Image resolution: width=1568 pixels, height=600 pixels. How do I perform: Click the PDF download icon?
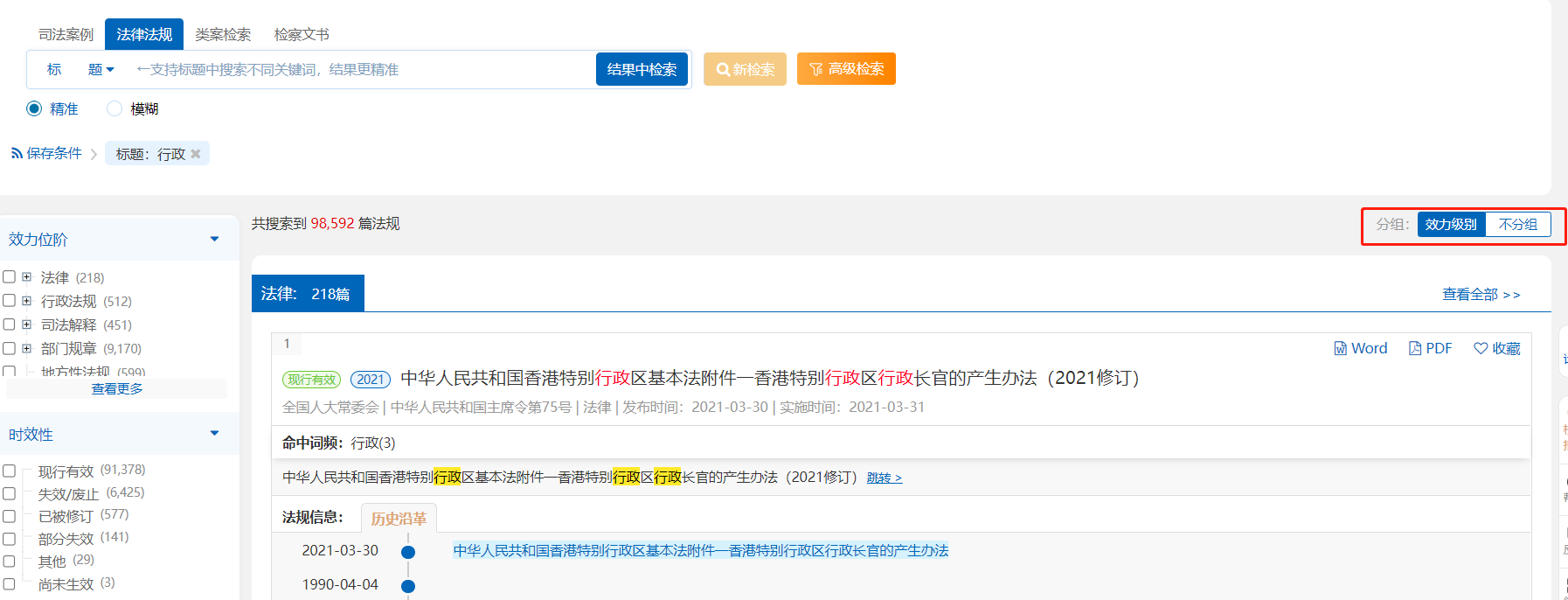point(1415,348)
